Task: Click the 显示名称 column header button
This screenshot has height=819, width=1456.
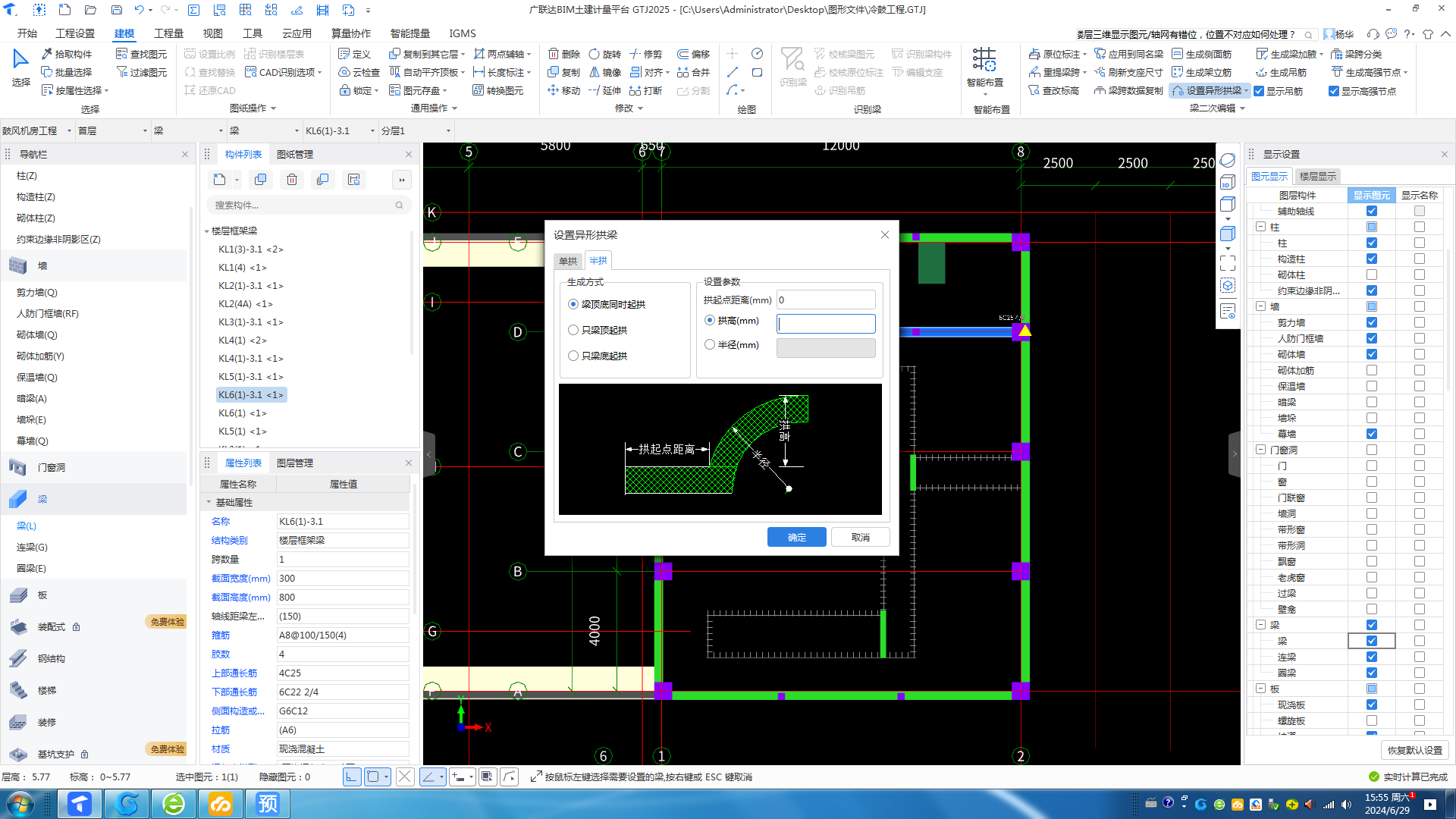Action: [x=1419, y=195]
